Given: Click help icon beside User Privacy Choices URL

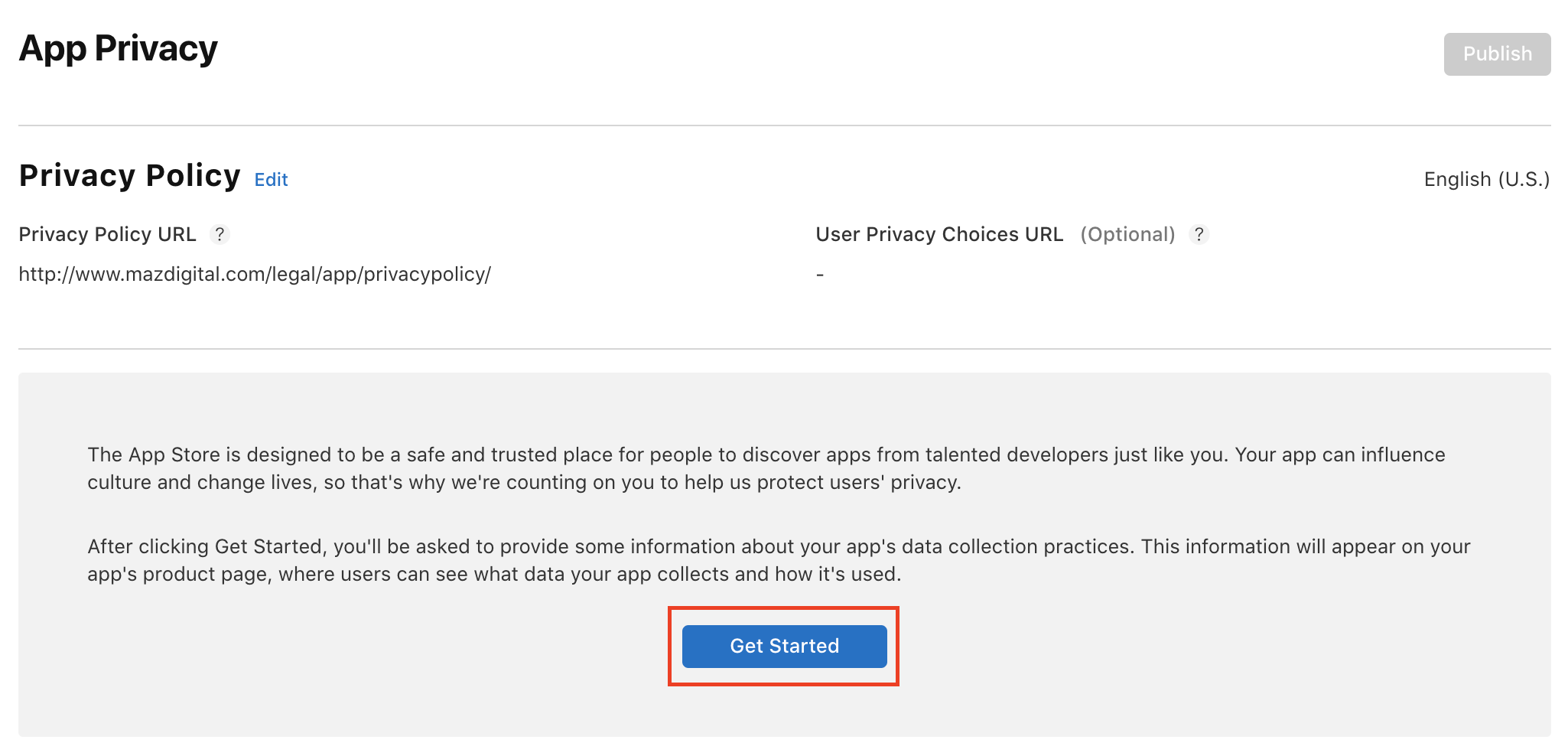Looking at the screenshot, I should point(1199,234).
